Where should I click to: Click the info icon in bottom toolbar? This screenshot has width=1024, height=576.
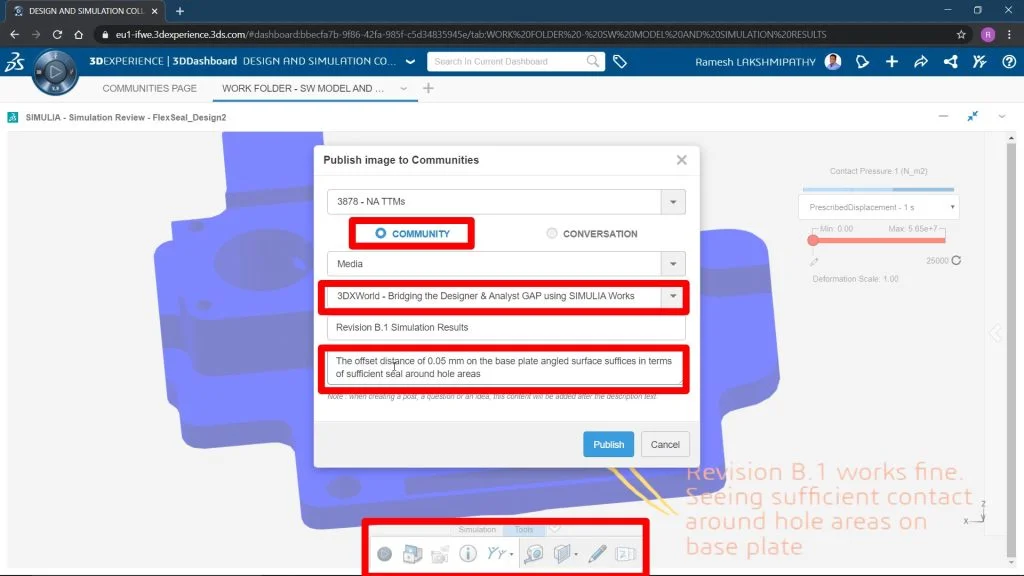[x=467, y=554]
